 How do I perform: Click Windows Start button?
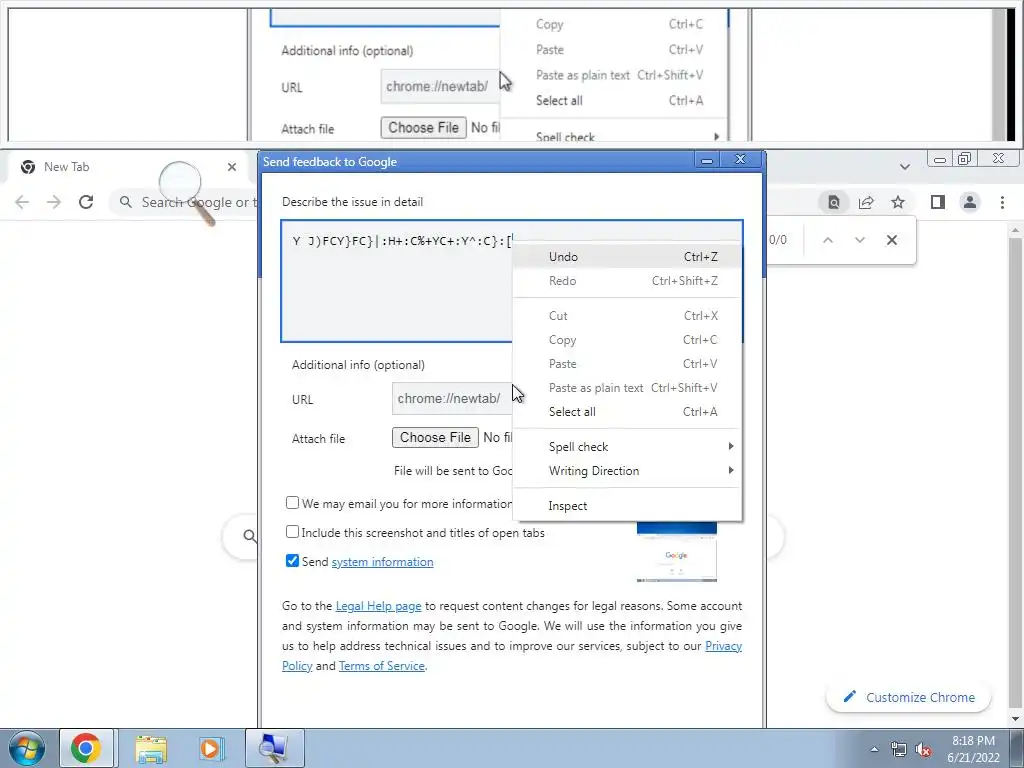pyautogui.click(x=26, y=748)
